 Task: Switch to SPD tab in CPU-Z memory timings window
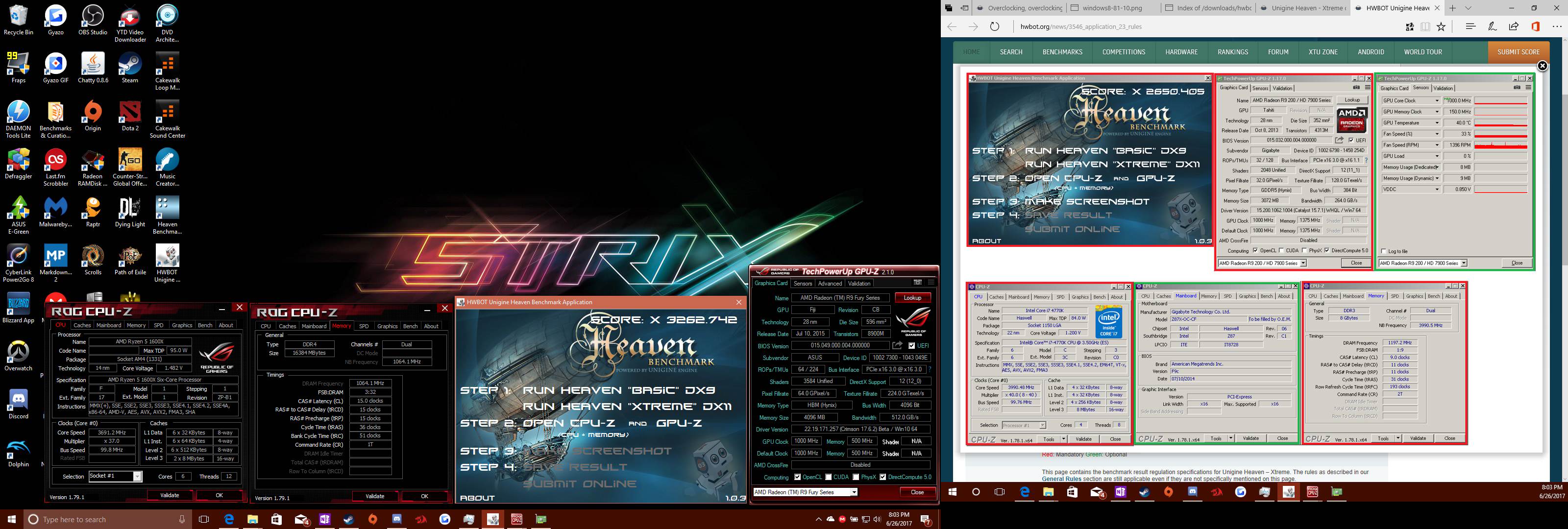pyautogui.click(x=364, y=326)
